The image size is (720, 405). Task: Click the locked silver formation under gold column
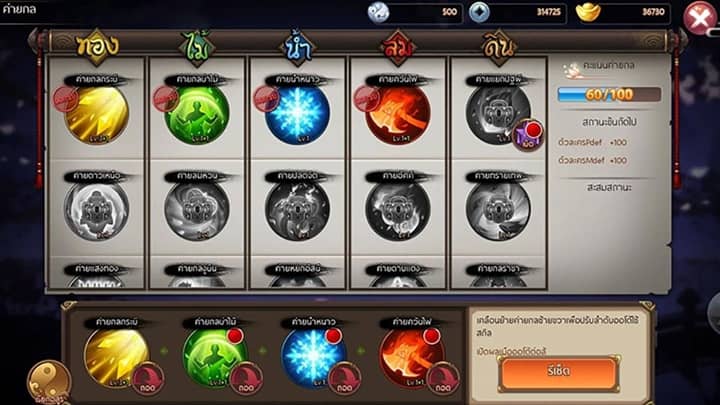[97, 211]
